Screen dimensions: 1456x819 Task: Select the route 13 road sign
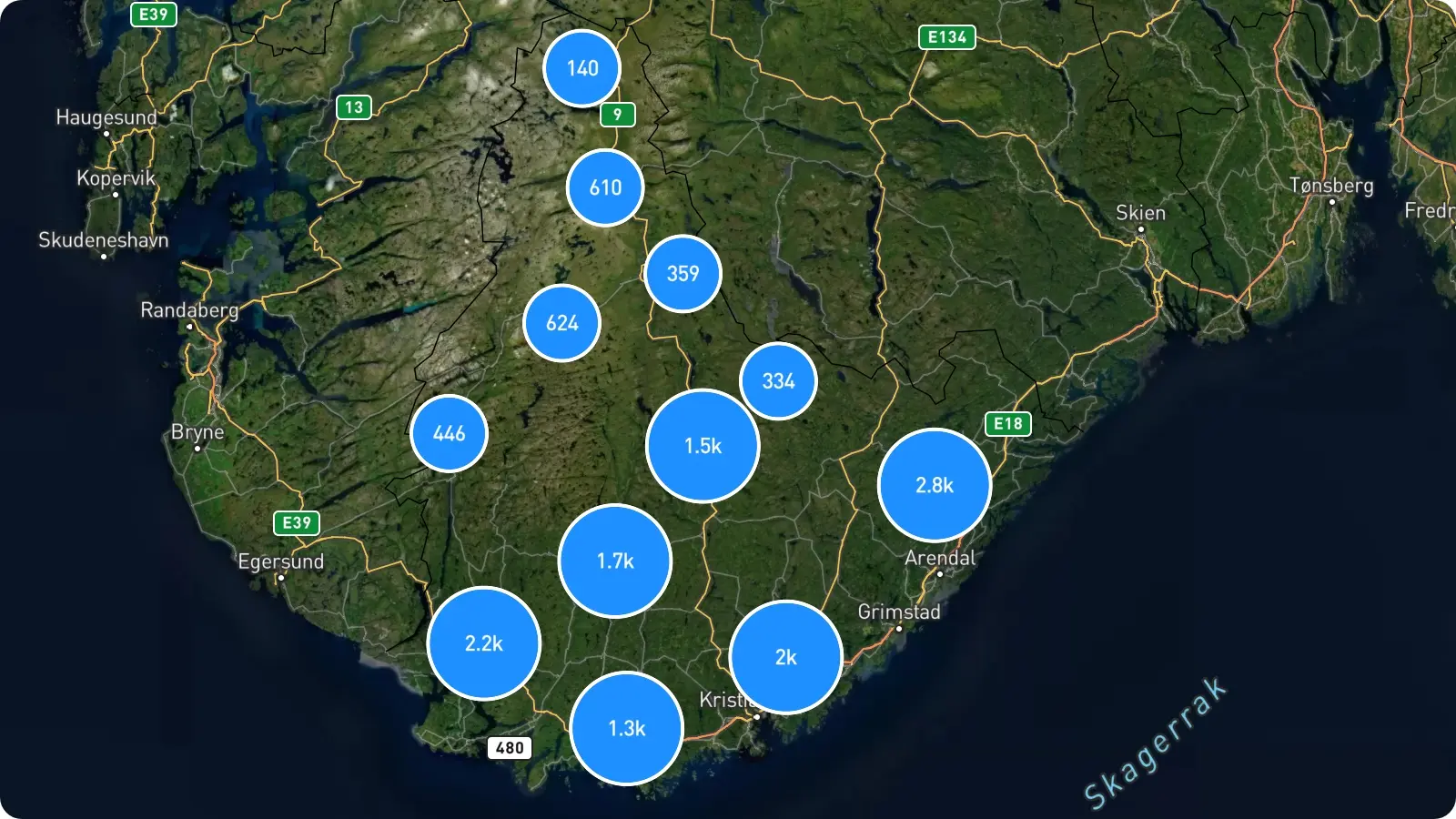[354, 107]
